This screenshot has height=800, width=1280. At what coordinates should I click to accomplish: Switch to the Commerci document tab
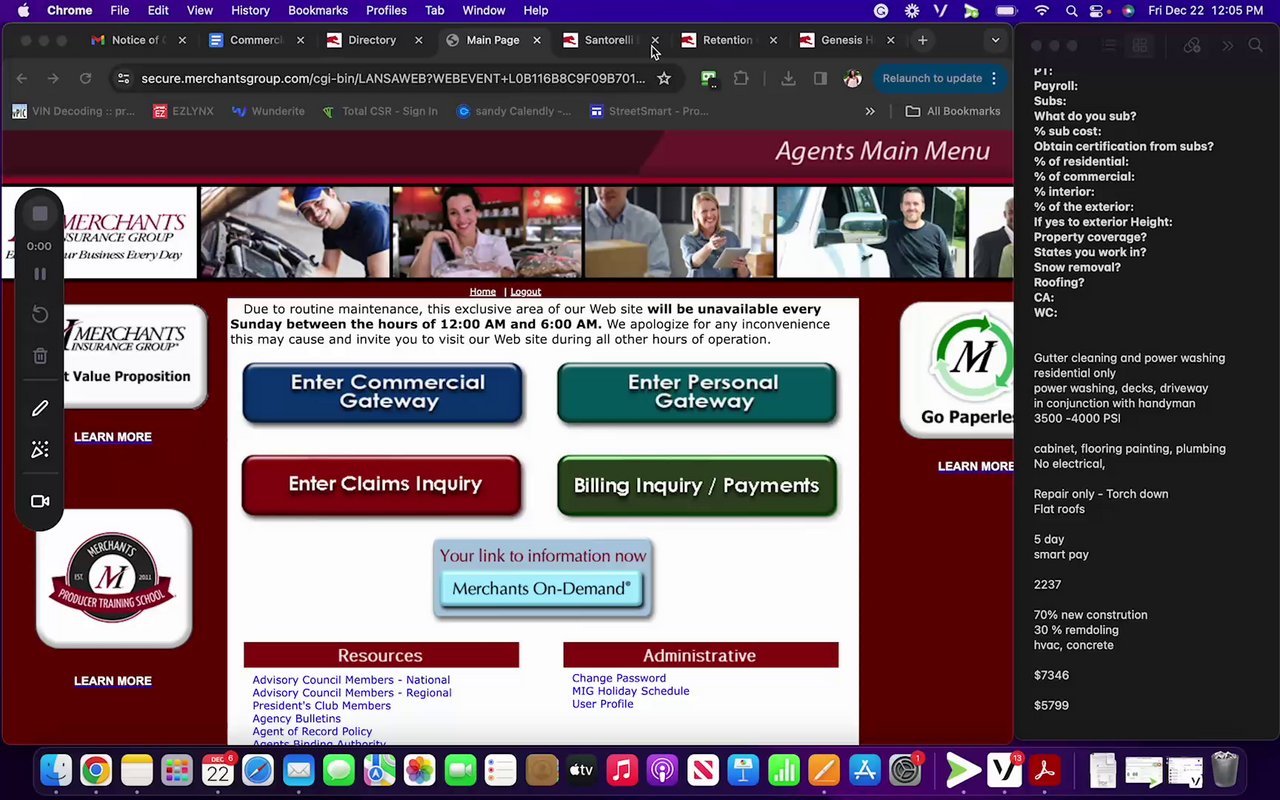(x=256, y=40)
